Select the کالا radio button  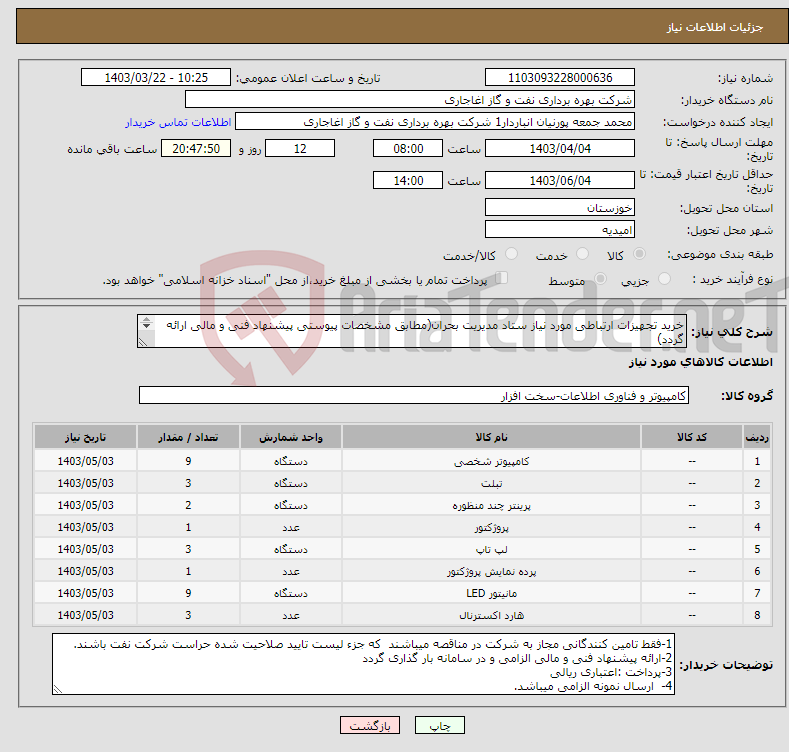(639, 254)
